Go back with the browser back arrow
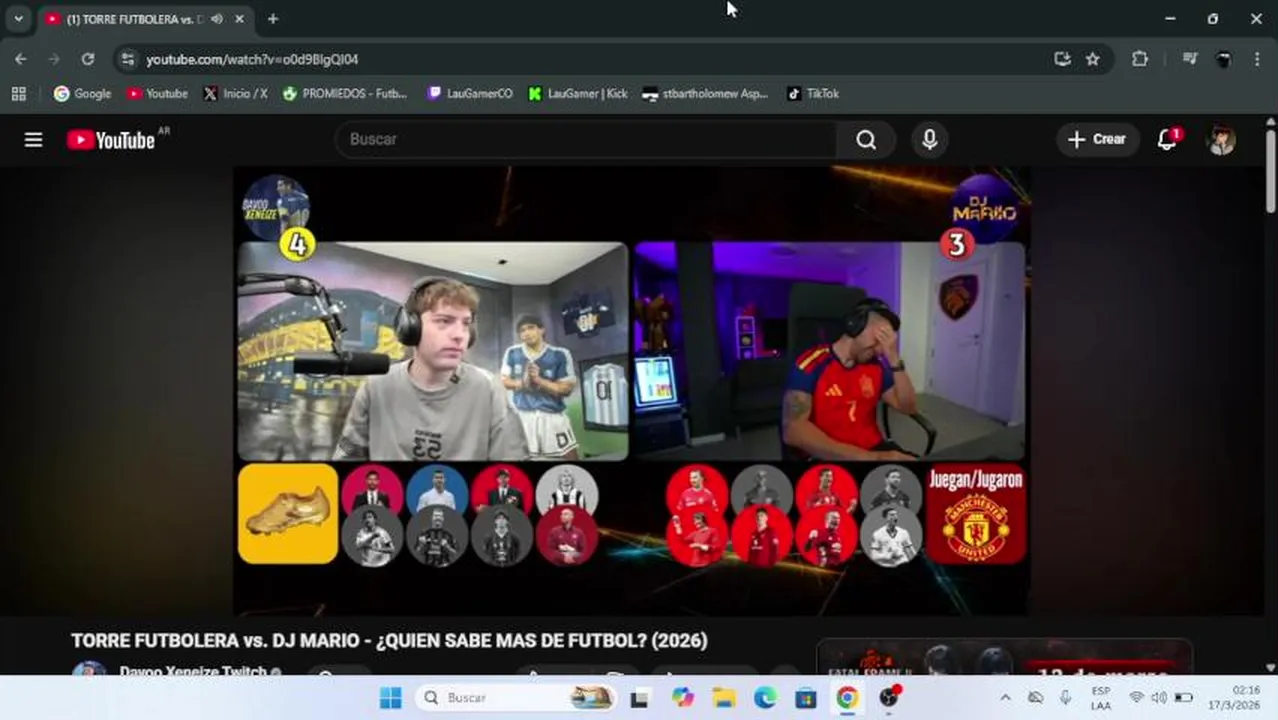The width and height of the screenshot is (1278, 720). (x=20, y=59)
